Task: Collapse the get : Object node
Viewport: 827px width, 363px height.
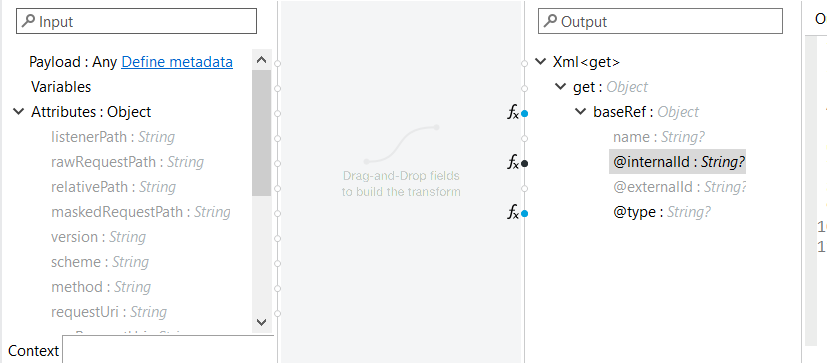Action: [x=560, y=86]
